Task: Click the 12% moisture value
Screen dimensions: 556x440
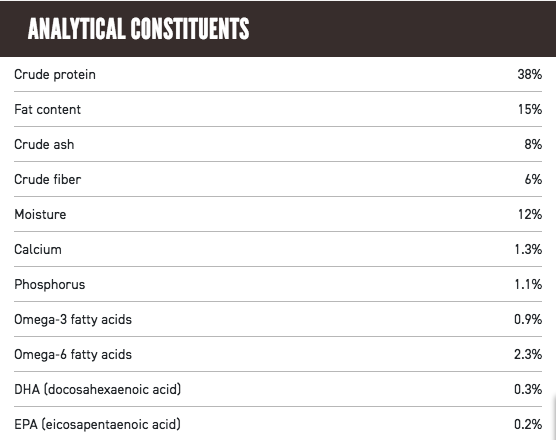Action: [530, 215]
